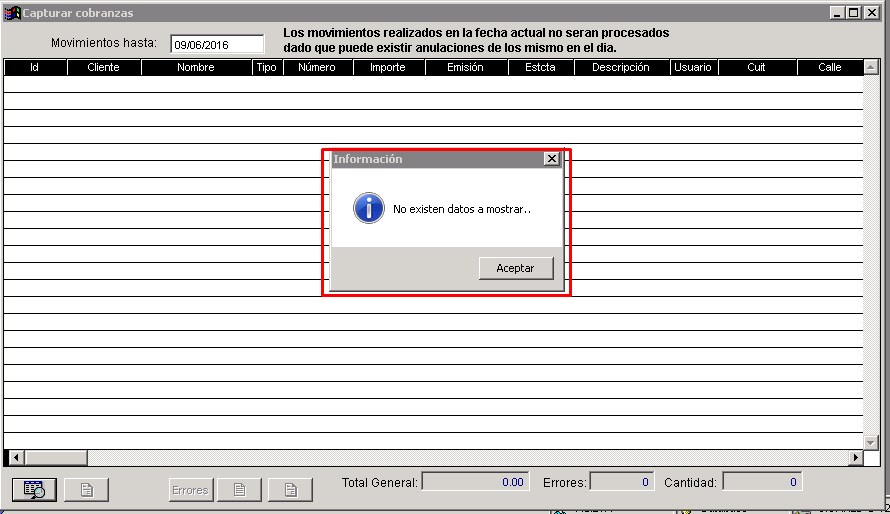Click the Errores button
The image size is (890, 514).
(x=191, y=490)
